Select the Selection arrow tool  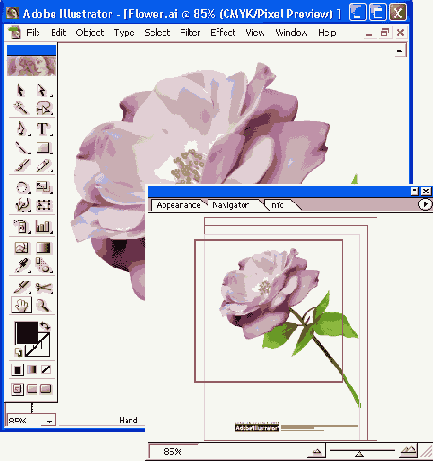21,90
